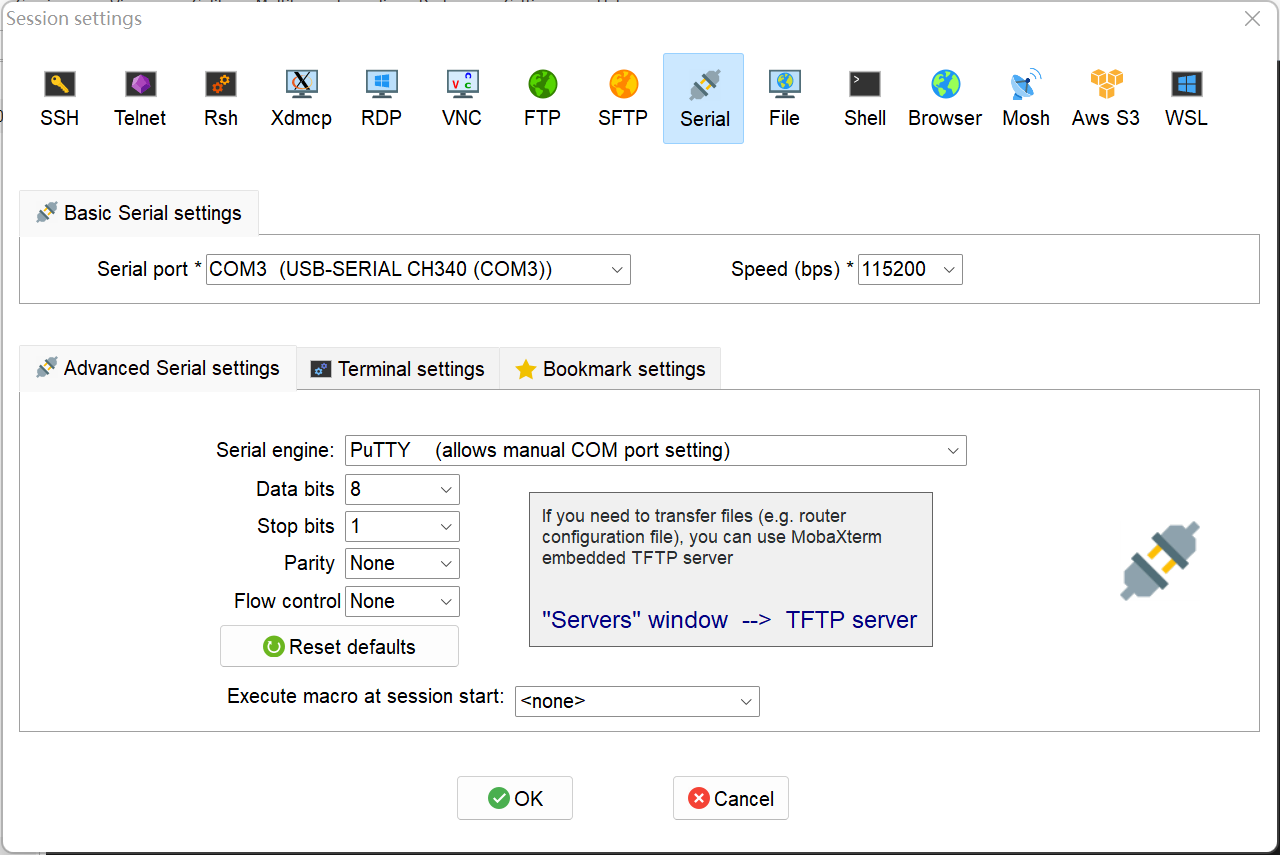Pick the SFTP session icon
Viewport: 1280px width, 855px height.
623,99
